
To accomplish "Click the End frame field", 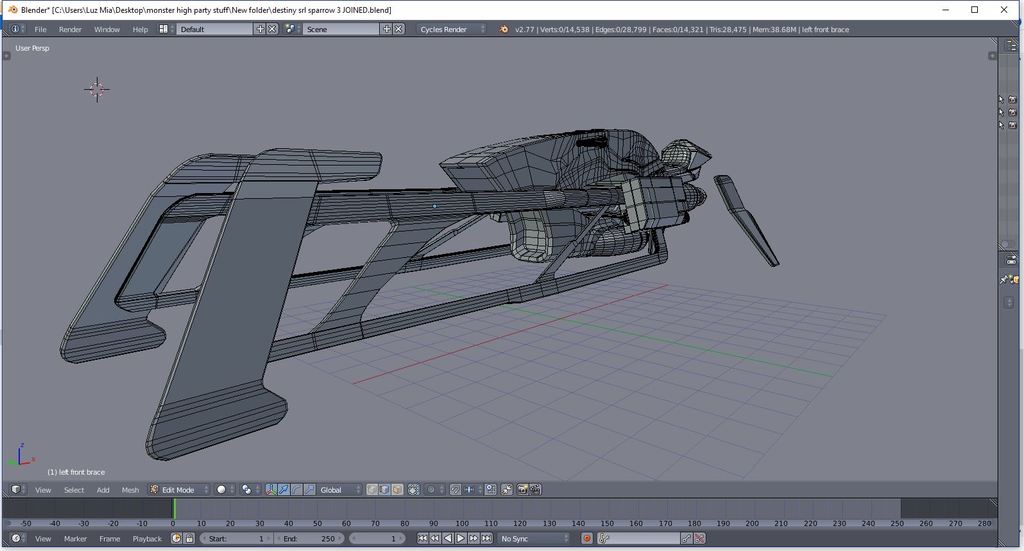I will point(308,539).
